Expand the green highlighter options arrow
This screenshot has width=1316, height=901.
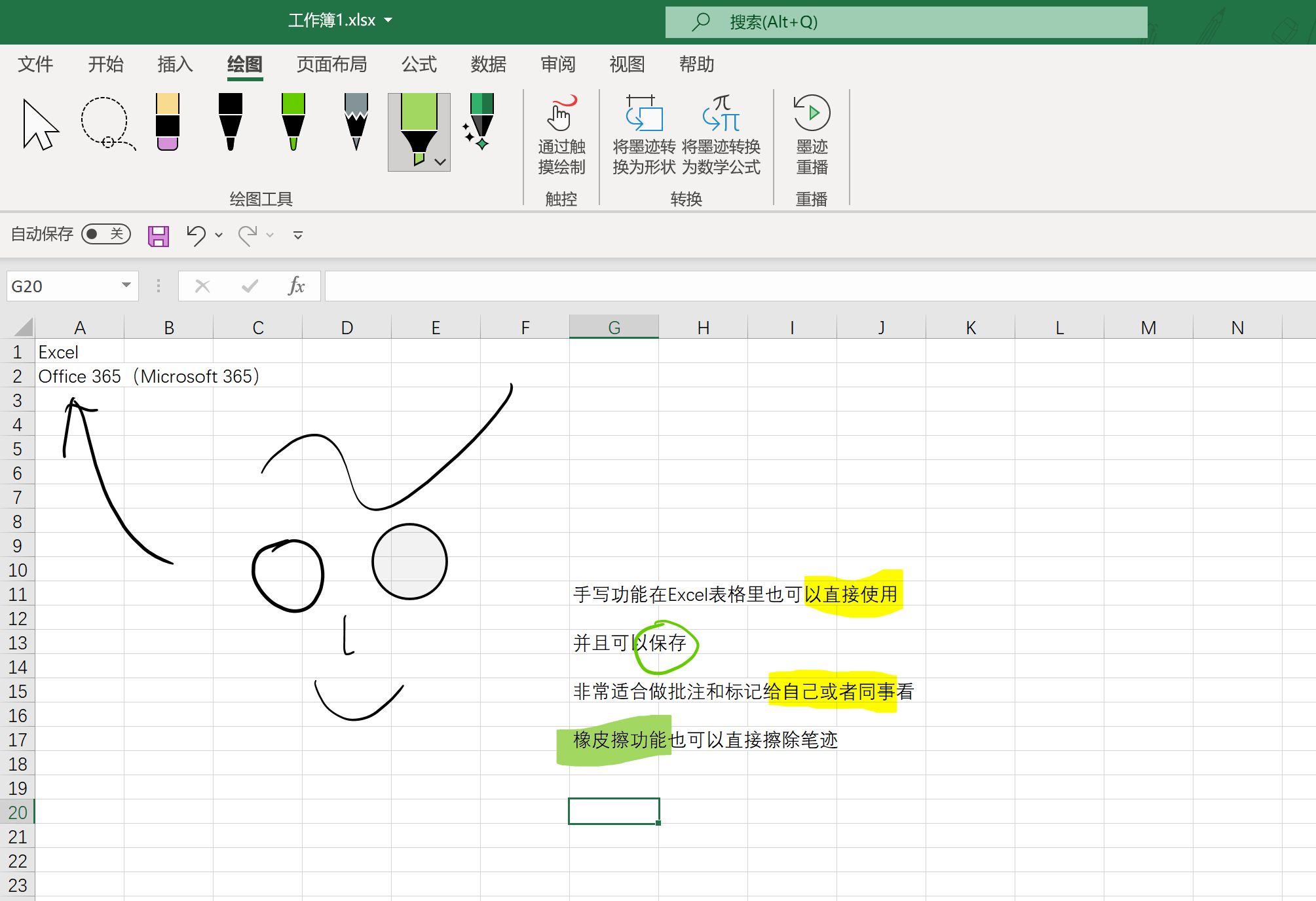click(x=440, y=162)
